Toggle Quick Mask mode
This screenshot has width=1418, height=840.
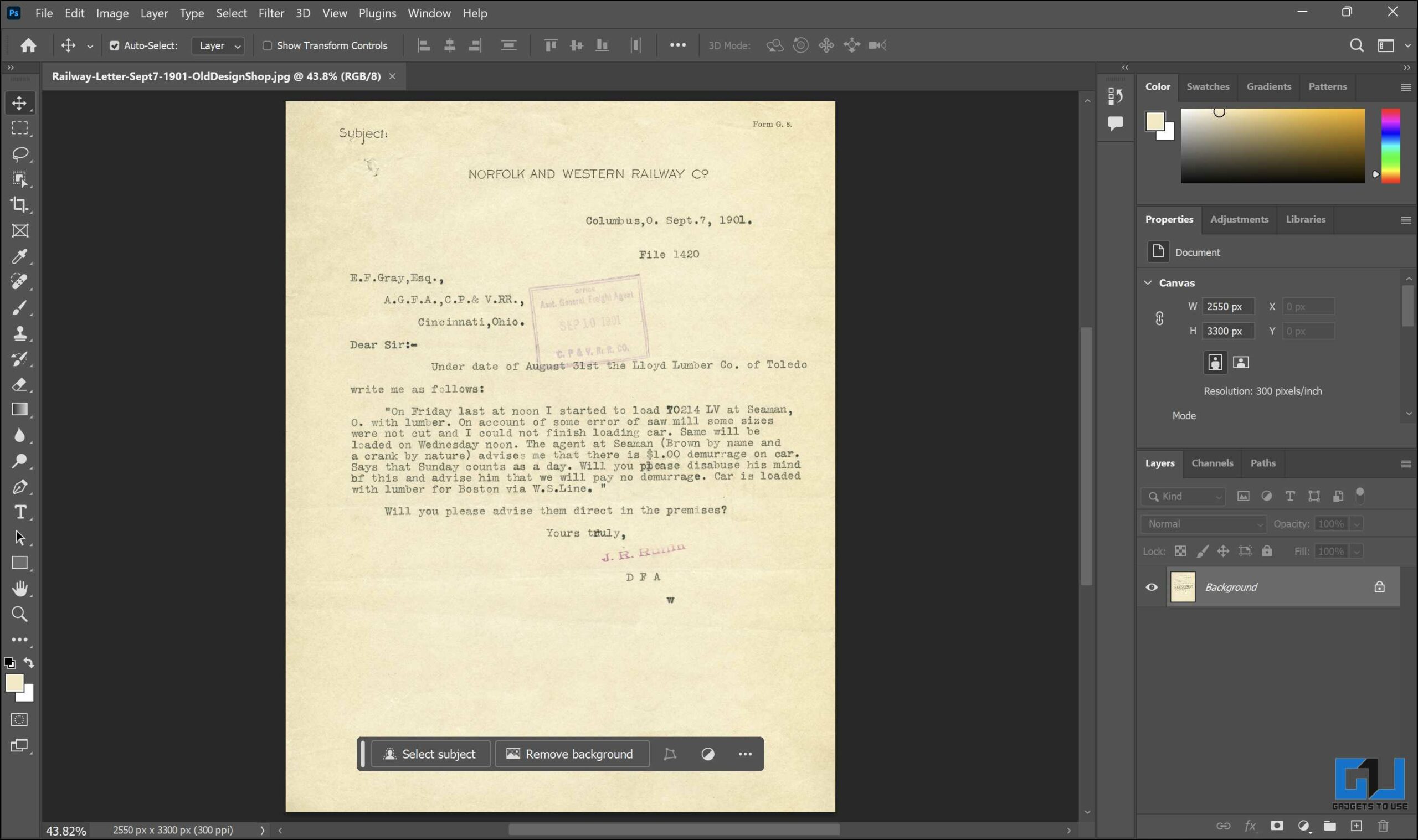coord(20,720)
